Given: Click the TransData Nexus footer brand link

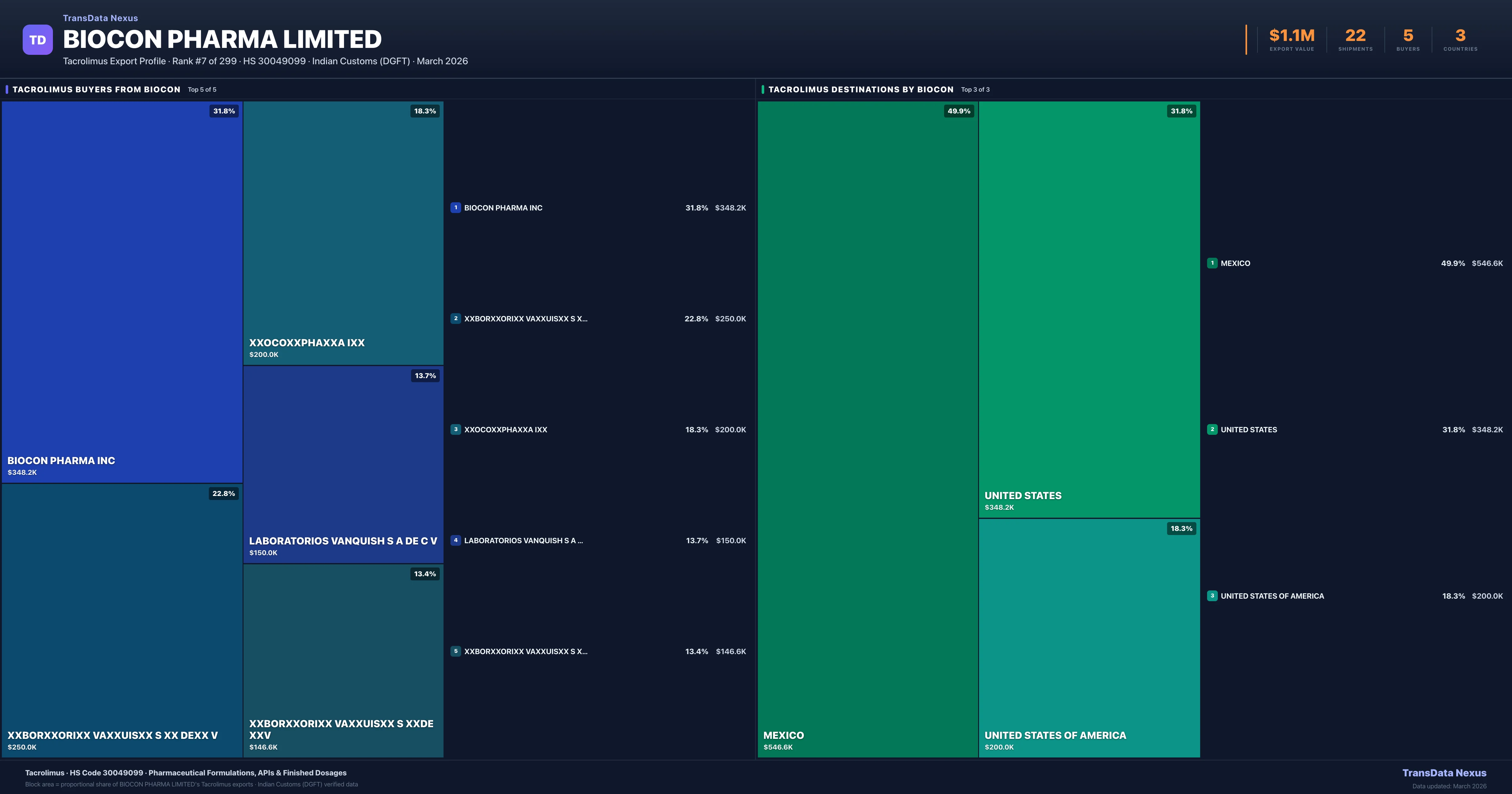Looking at the screenshot, I should click(x=1444, y=773).
